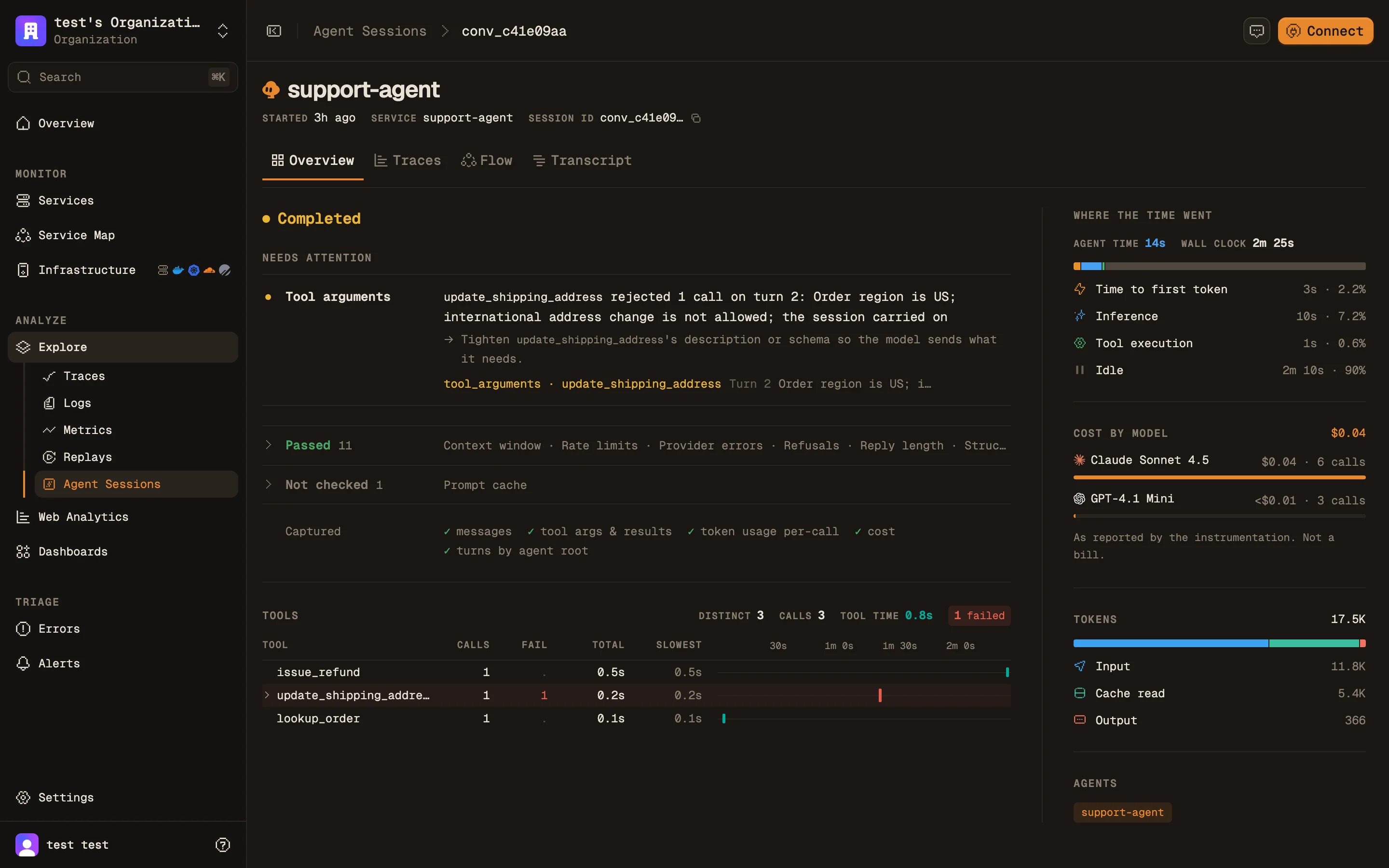The height and width of the screenshot is (868, 1389).
Task: Open the help question mark icon
Action: 223,844
